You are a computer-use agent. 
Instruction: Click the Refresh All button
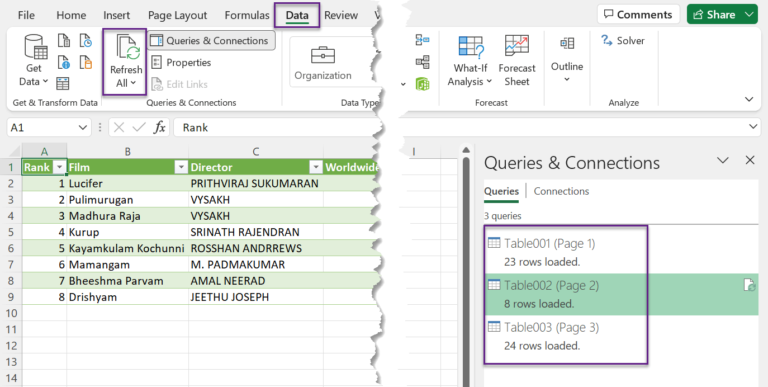click(x=126, y=61)
